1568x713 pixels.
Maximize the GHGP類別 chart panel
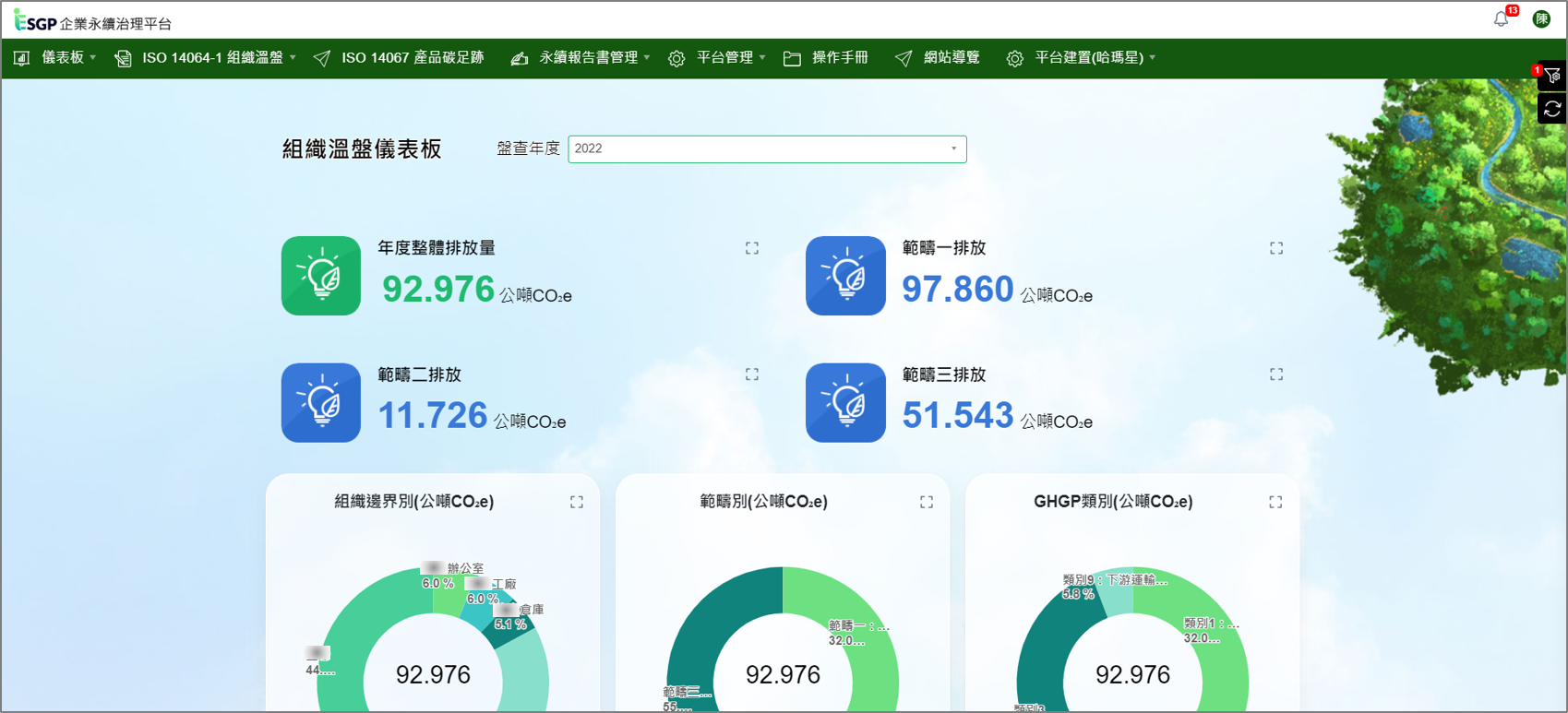(1275, 502)
